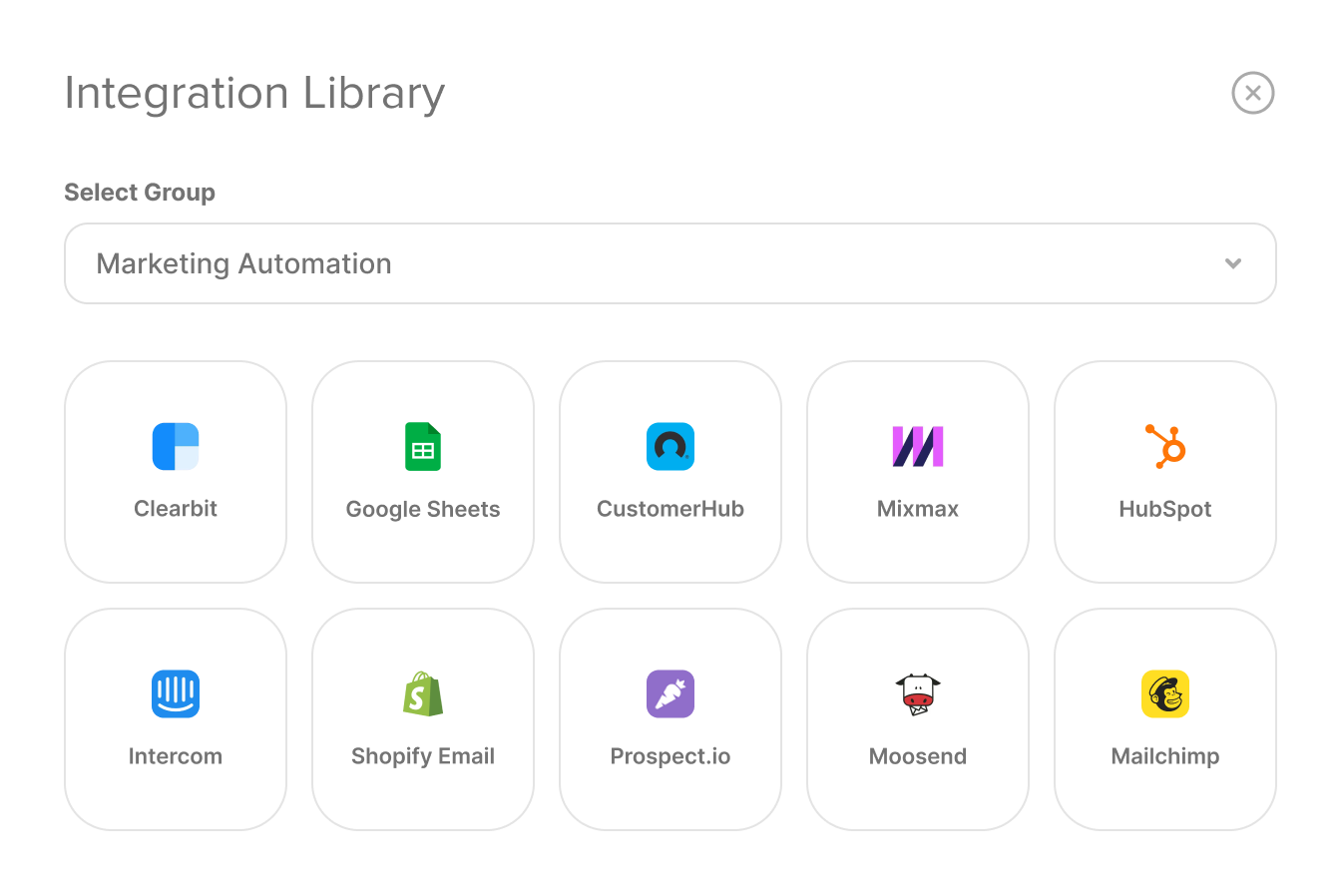Open the Marketing Automation group dropdown
Viewport: 1342px width, 896px height.
click(x=671, y=263)
